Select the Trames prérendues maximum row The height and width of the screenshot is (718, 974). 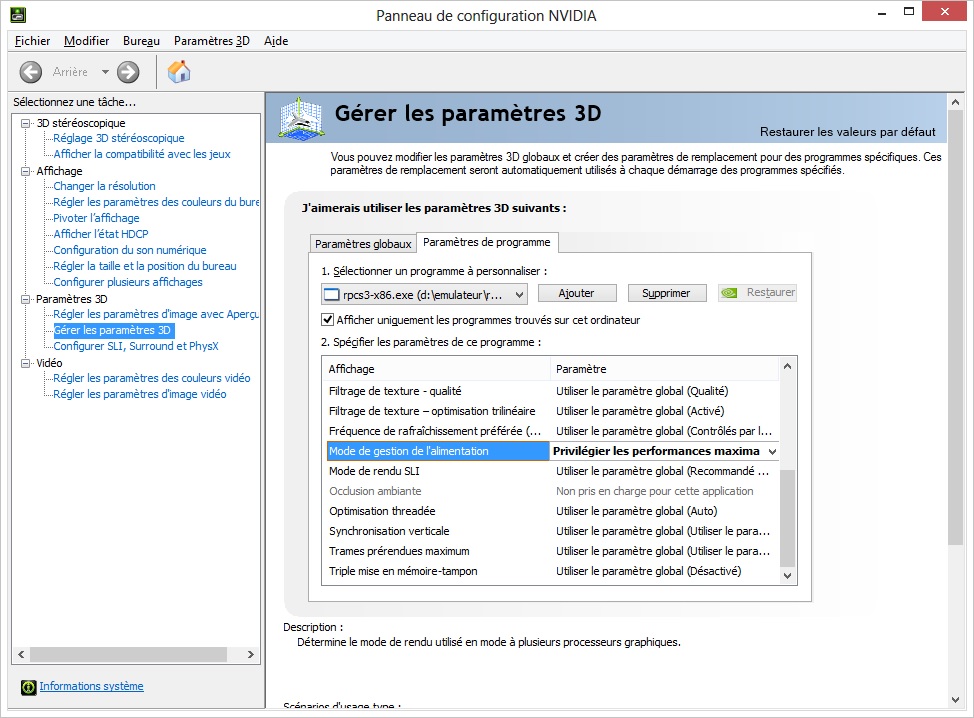552,551
